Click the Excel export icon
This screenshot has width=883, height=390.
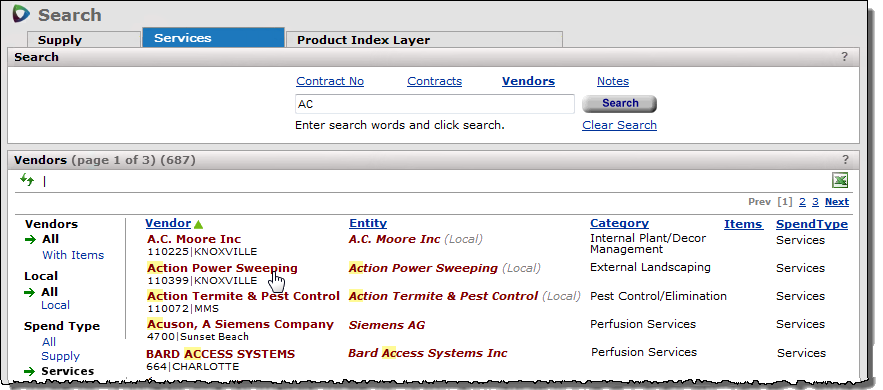(840, 180)
